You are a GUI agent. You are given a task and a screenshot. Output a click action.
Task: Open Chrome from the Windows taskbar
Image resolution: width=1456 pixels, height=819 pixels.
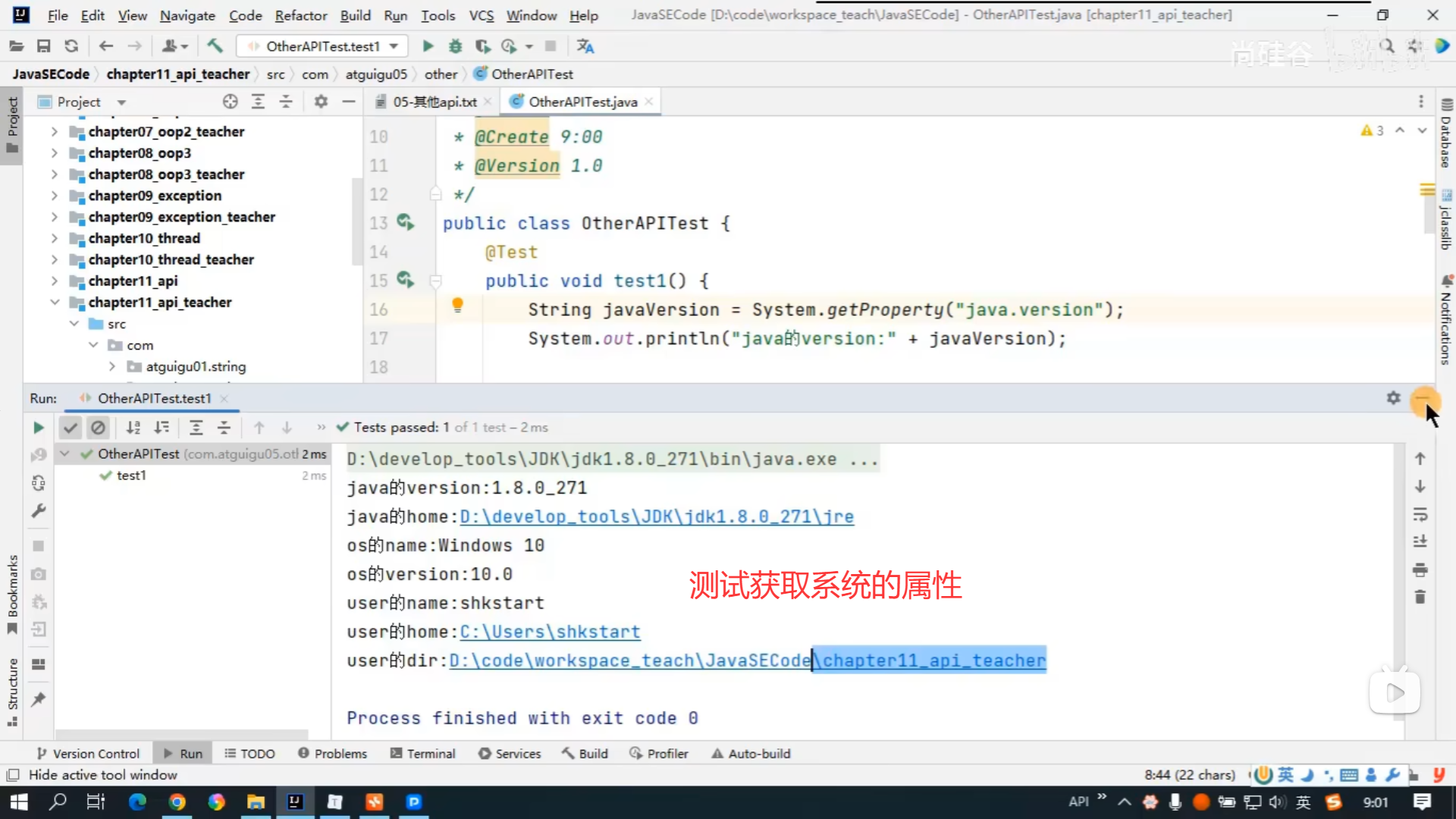click(x=177, y=802)
